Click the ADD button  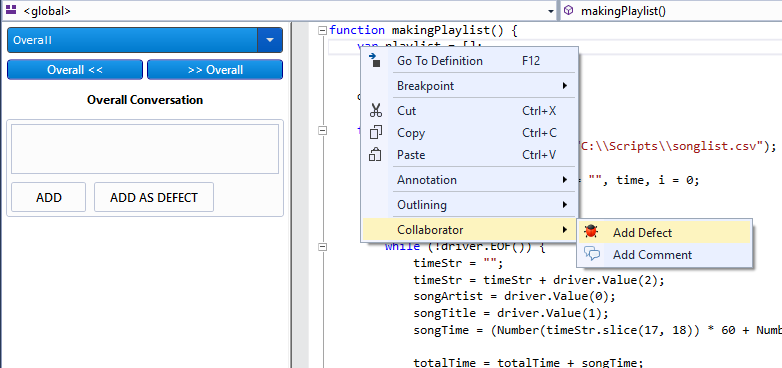pyautogui.click(x=49, y=197)
